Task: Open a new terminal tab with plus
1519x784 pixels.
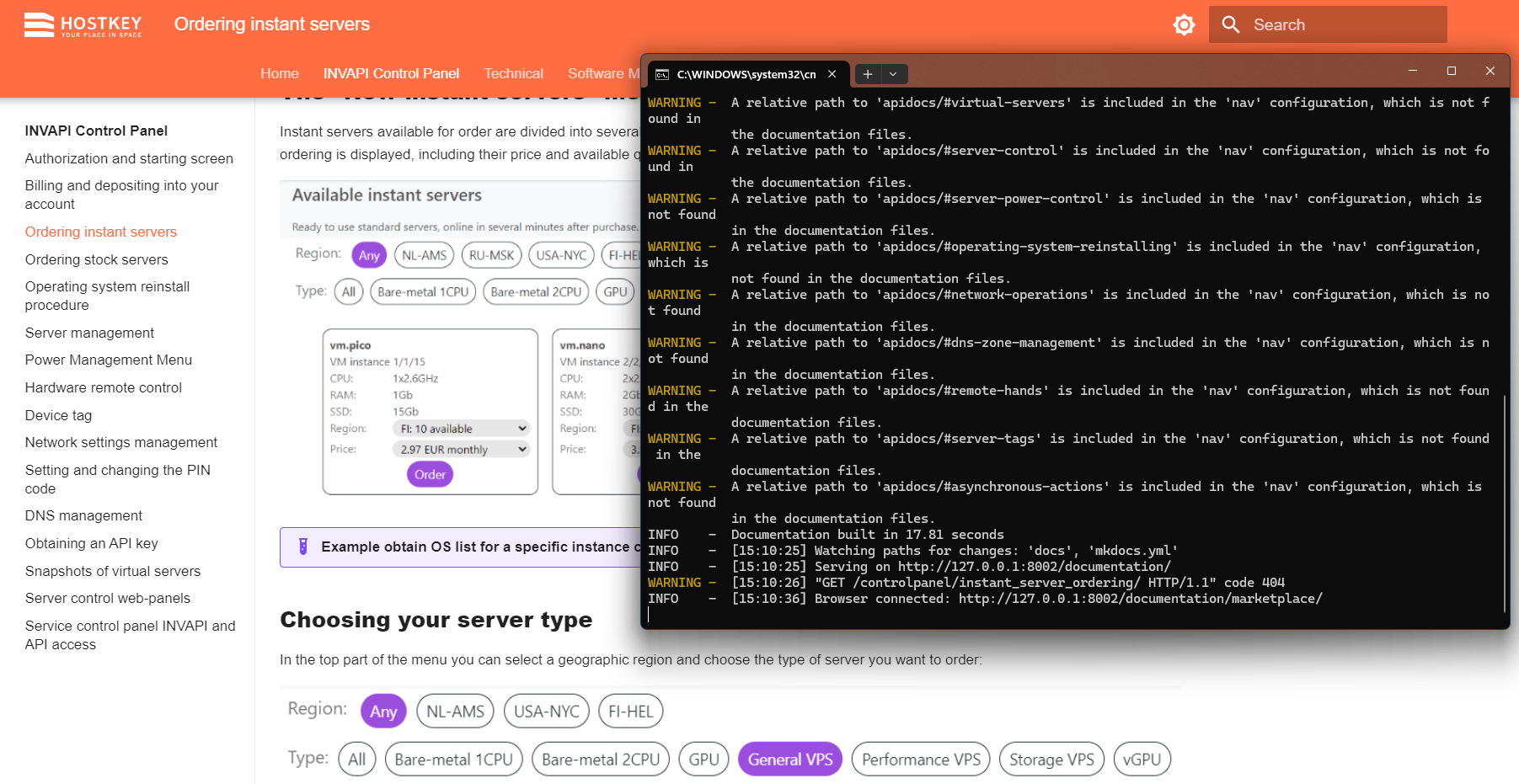Action: pyautogui.click(x=868, y=74)
